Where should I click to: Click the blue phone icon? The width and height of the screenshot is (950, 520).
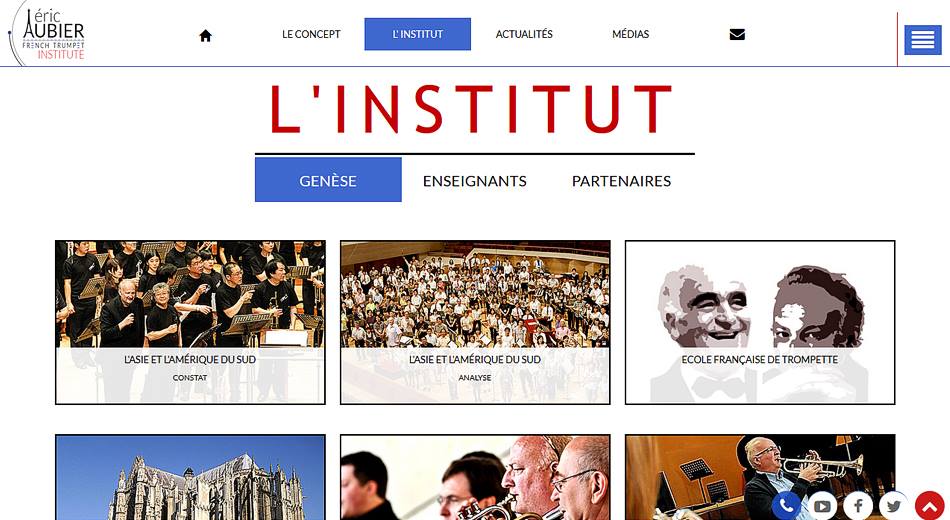point(786,505)
